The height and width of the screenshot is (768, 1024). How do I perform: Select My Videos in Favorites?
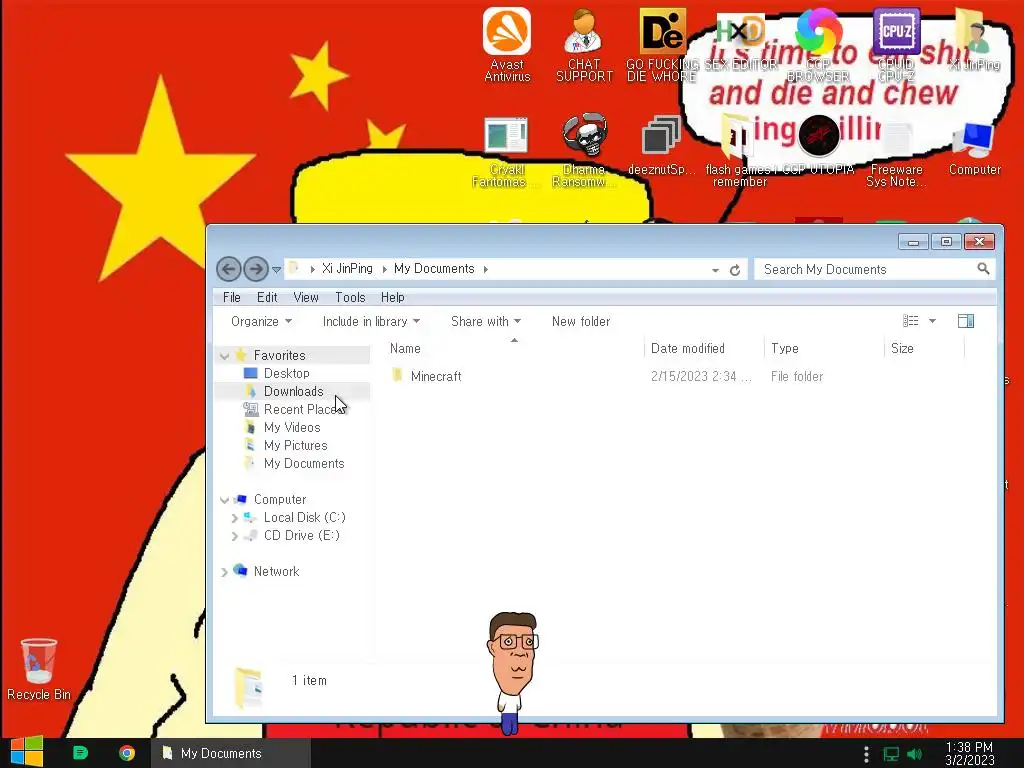coord(291,427)
